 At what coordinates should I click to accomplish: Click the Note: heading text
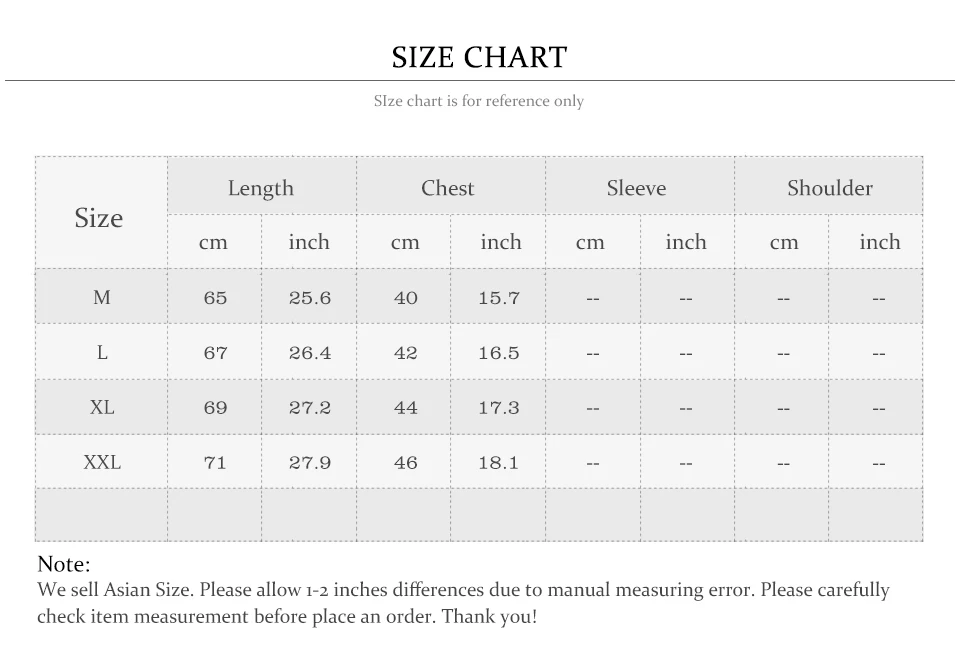pyautogui.click(x=64, y=564)
